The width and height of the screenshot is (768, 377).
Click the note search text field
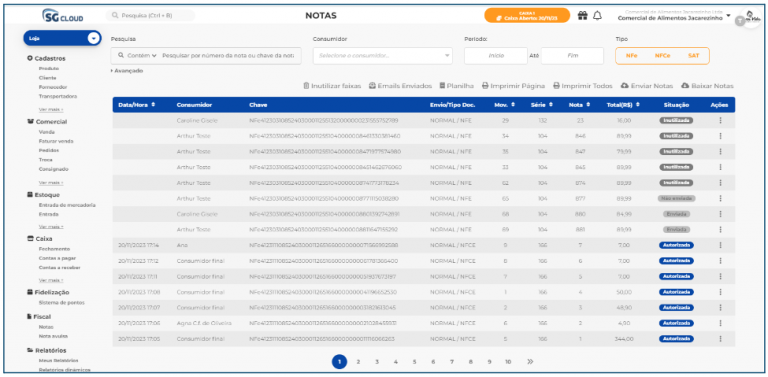[228, 56]
